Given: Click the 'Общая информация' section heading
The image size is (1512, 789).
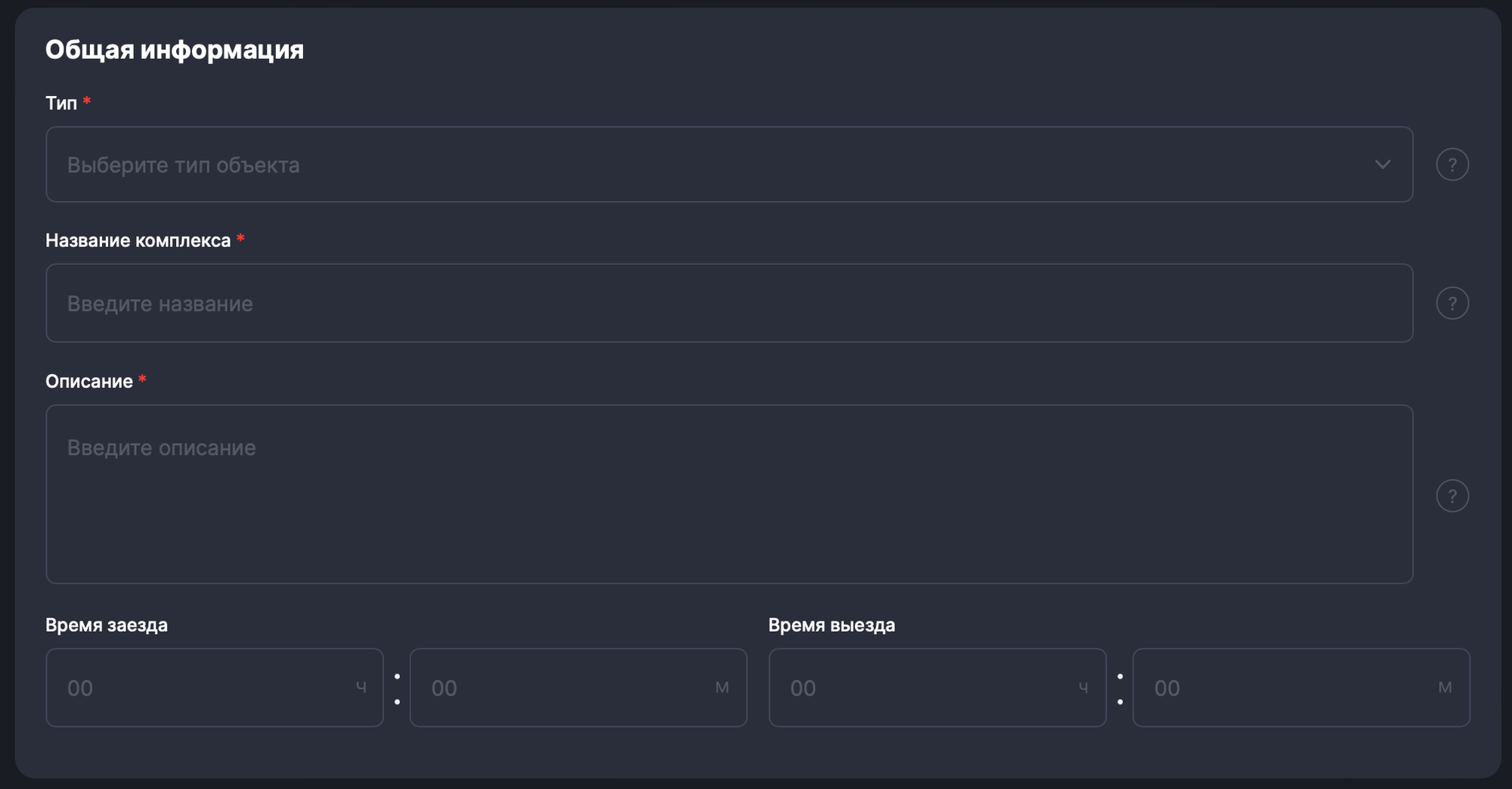Looking at the screenshot, I should 175,50.
